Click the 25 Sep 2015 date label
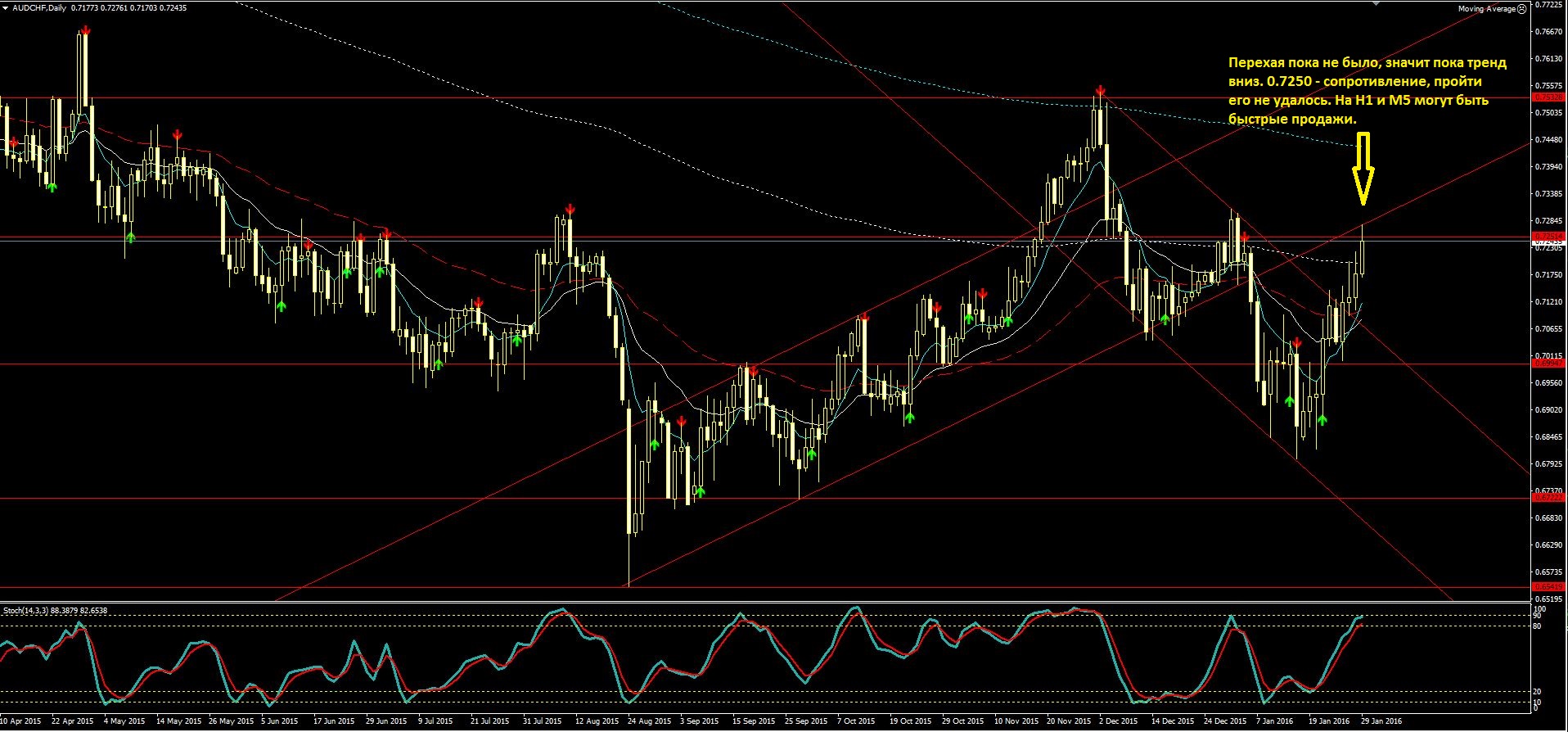1568x732 pixels. 807,722
